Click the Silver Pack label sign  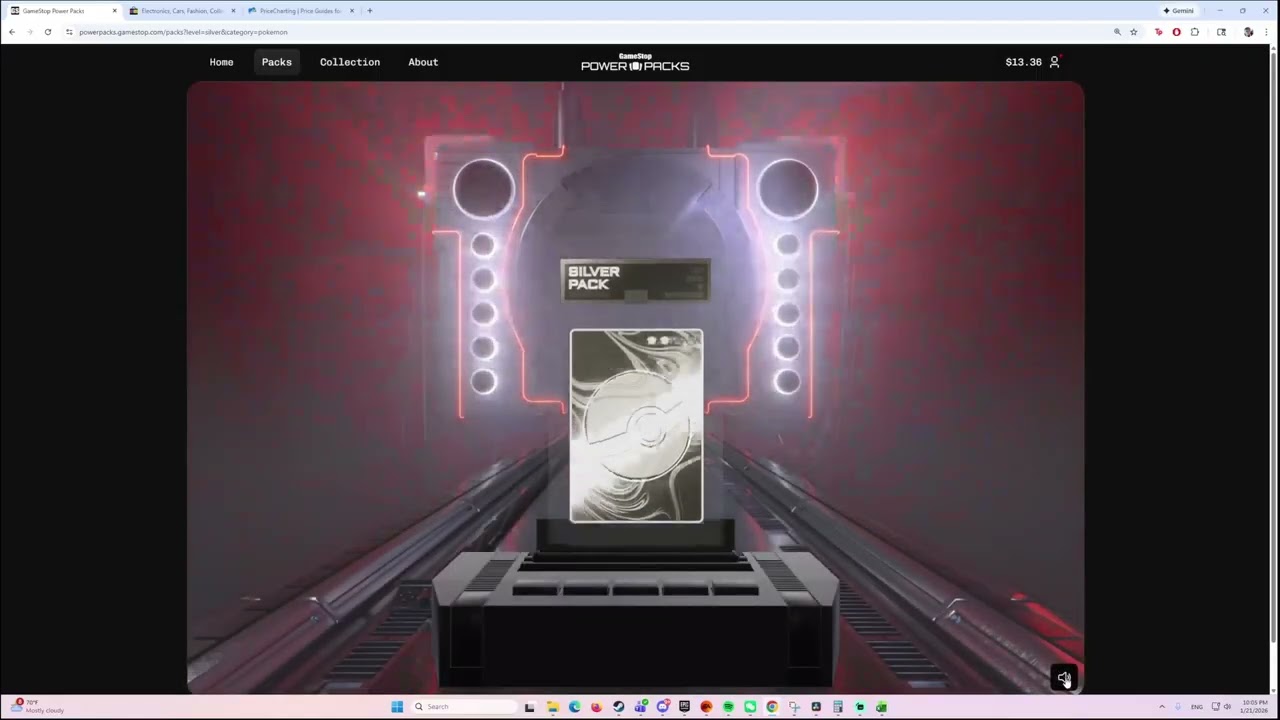(x=635, y=279)
